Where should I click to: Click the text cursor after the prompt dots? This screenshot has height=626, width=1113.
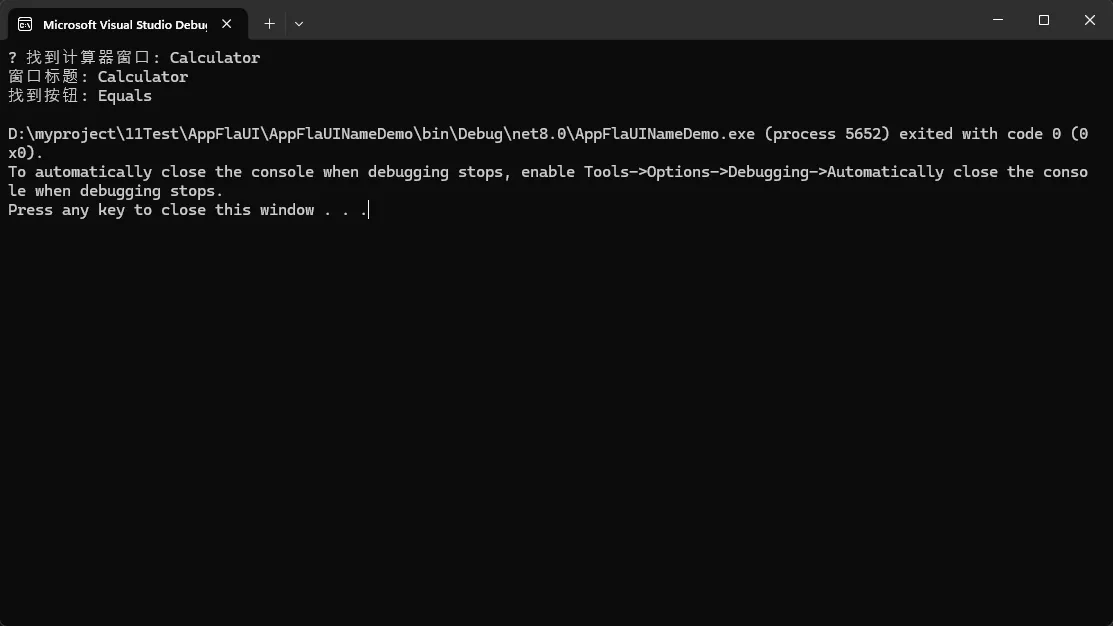click(369, 210)
